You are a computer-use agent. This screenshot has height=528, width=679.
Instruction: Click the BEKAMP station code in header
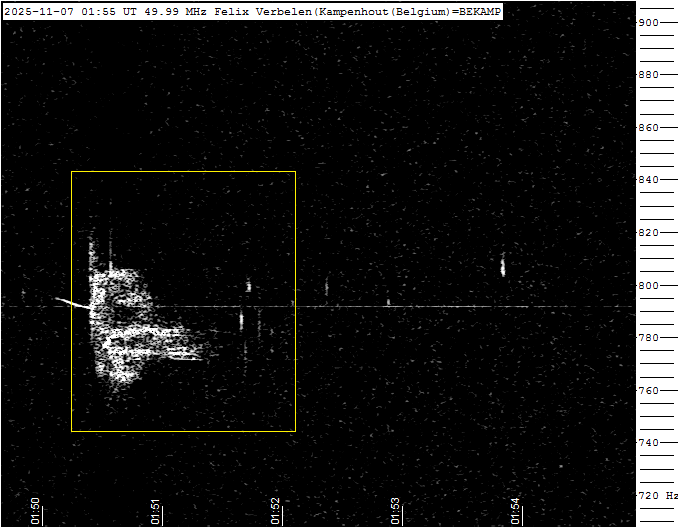tap(480, 10)
